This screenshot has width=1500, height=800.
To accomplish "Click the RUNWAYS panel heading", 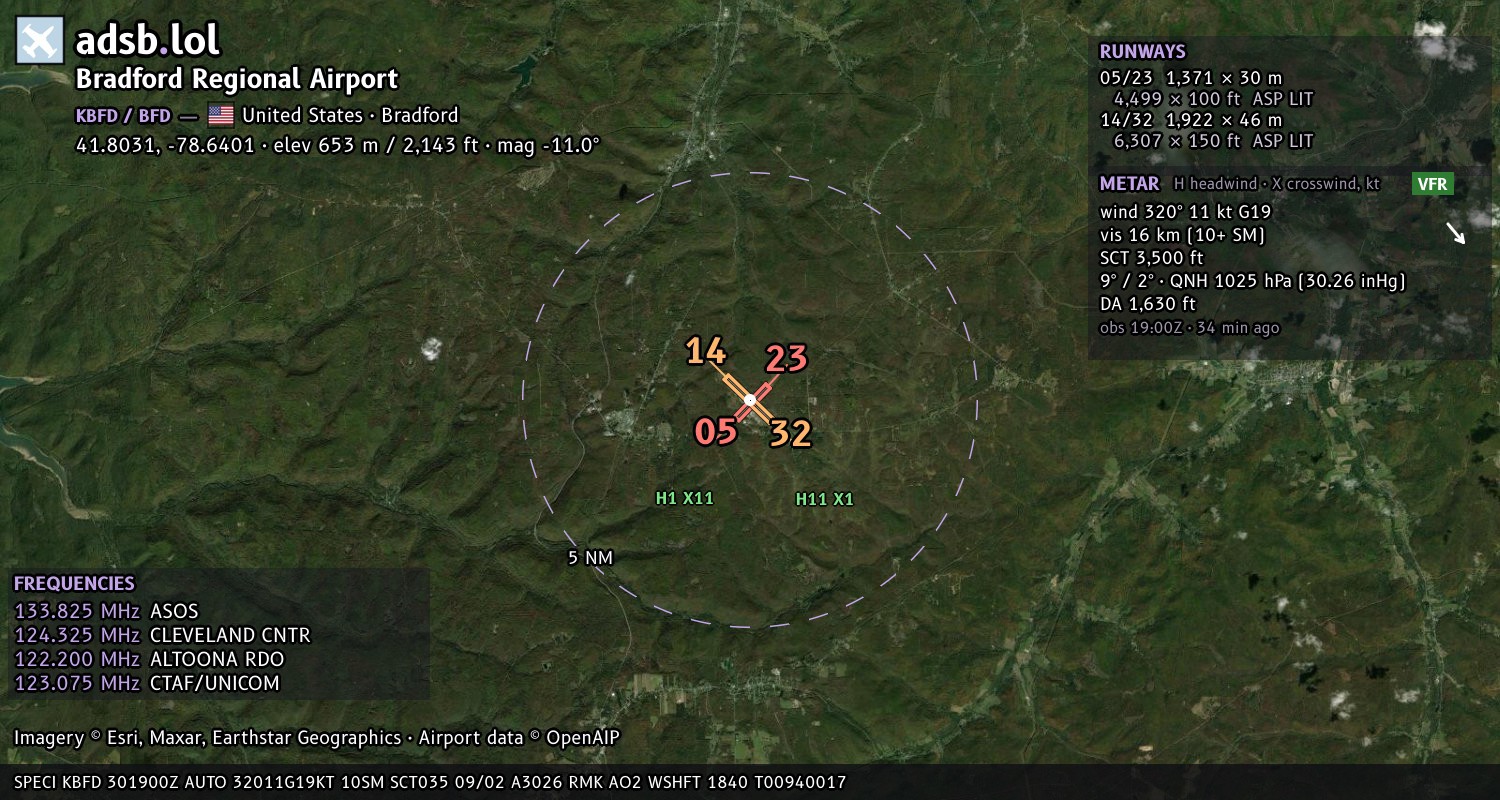I will [1142, 52].
